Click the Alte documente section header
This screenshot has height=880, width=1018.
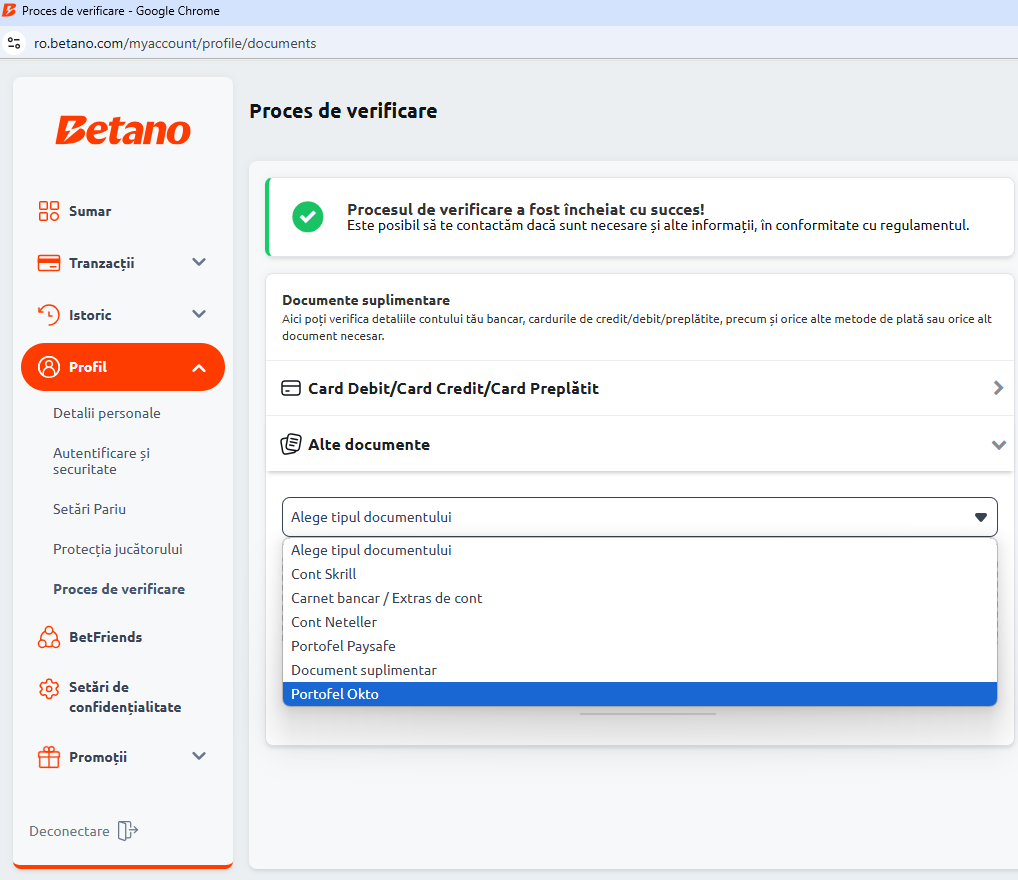[x=639, y=444]
